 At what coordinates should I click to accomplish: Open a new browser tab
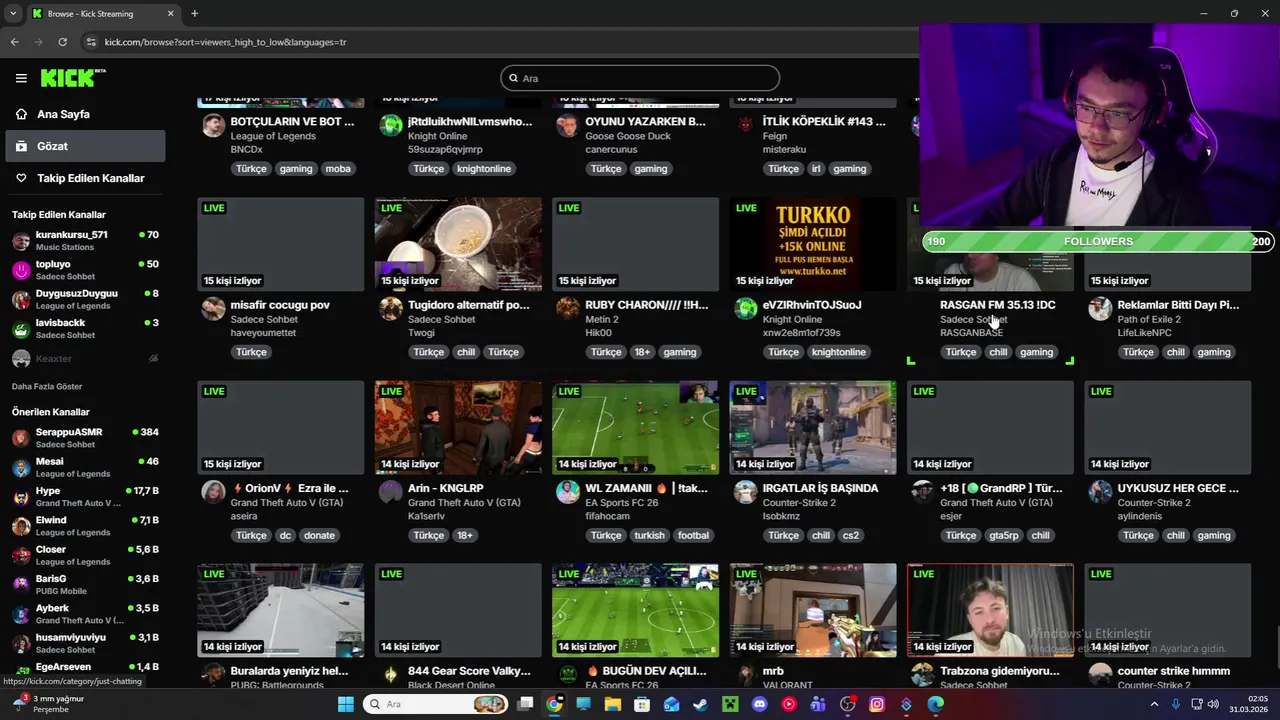[194, 14]
